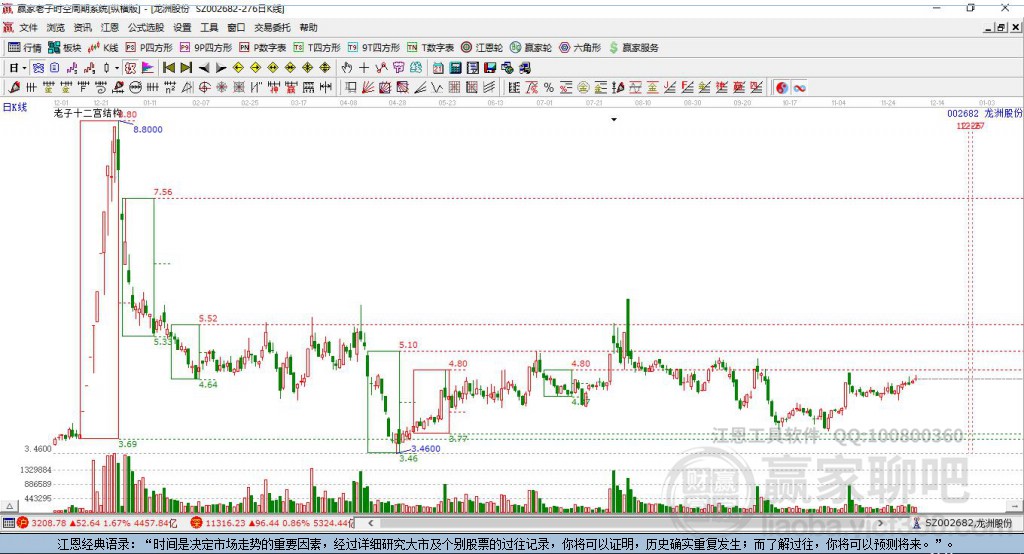The width and height of the screenshot is (1024, 554).
Task: Open the 板块 sector view
Action: tap(64, 48)
